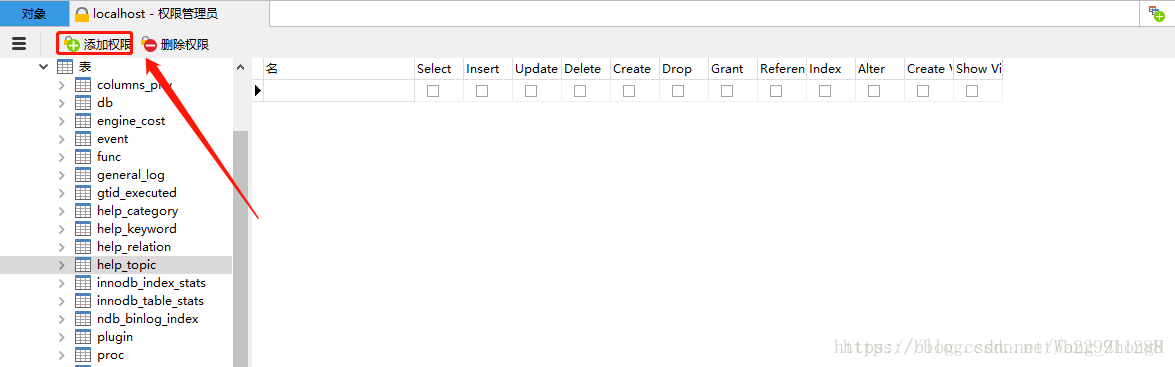Expand the db table node
The image size is (1175, 367).
pos(62,103)
